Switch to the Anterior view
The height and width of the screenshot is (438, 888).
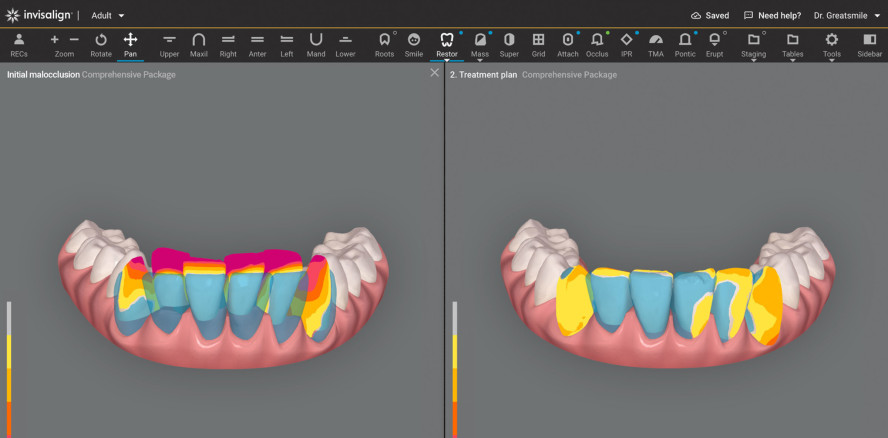[257, 44]
